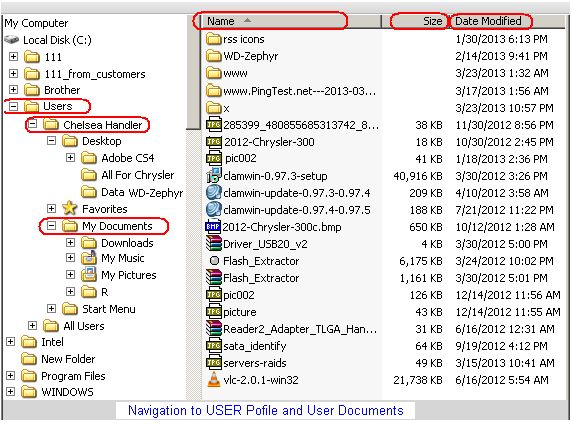Expand the Program Files folder
The image size is (571, 424).
coord(11,376)
